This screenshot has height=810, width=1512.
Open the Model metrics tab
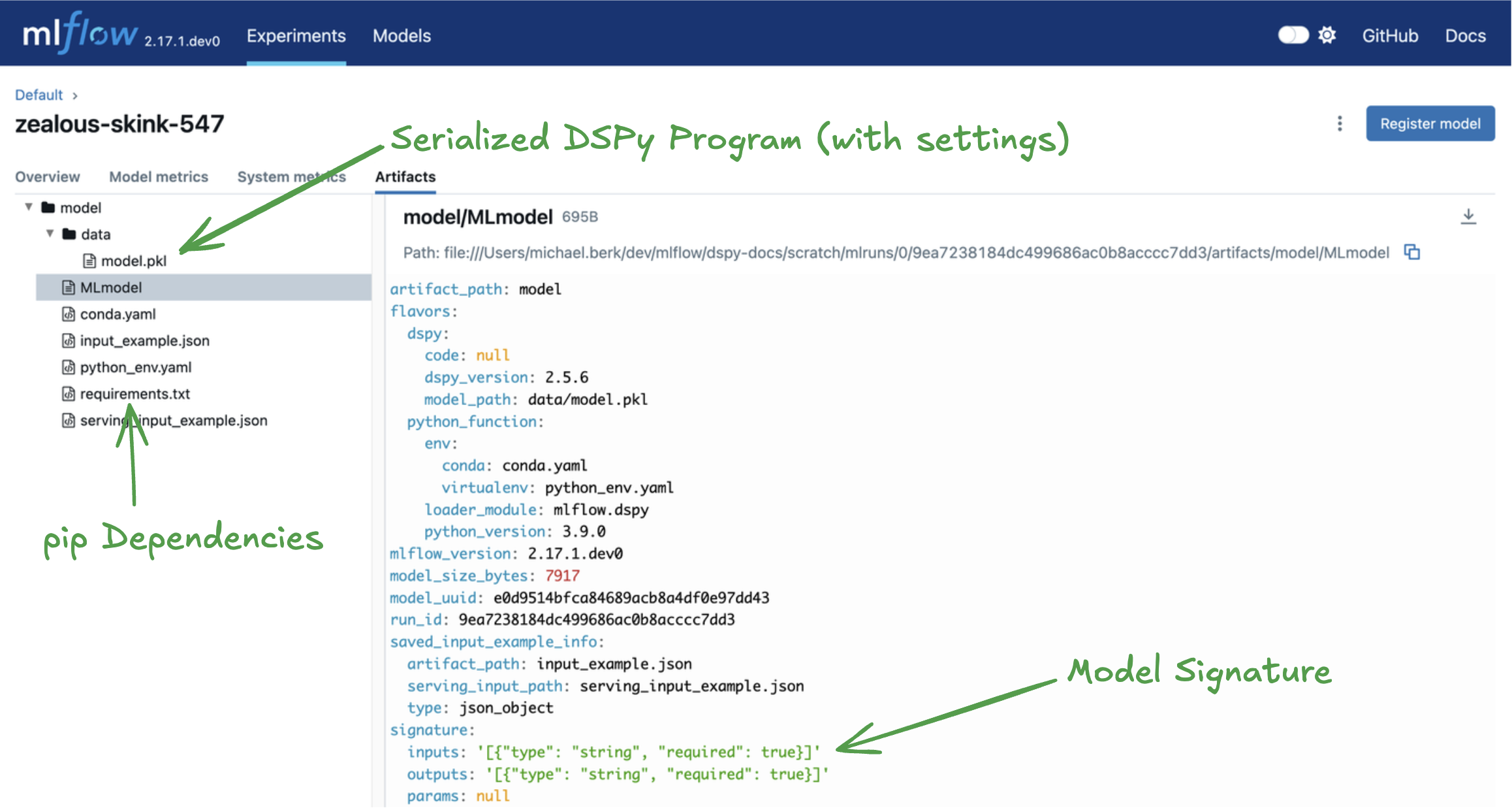(158, 176)
